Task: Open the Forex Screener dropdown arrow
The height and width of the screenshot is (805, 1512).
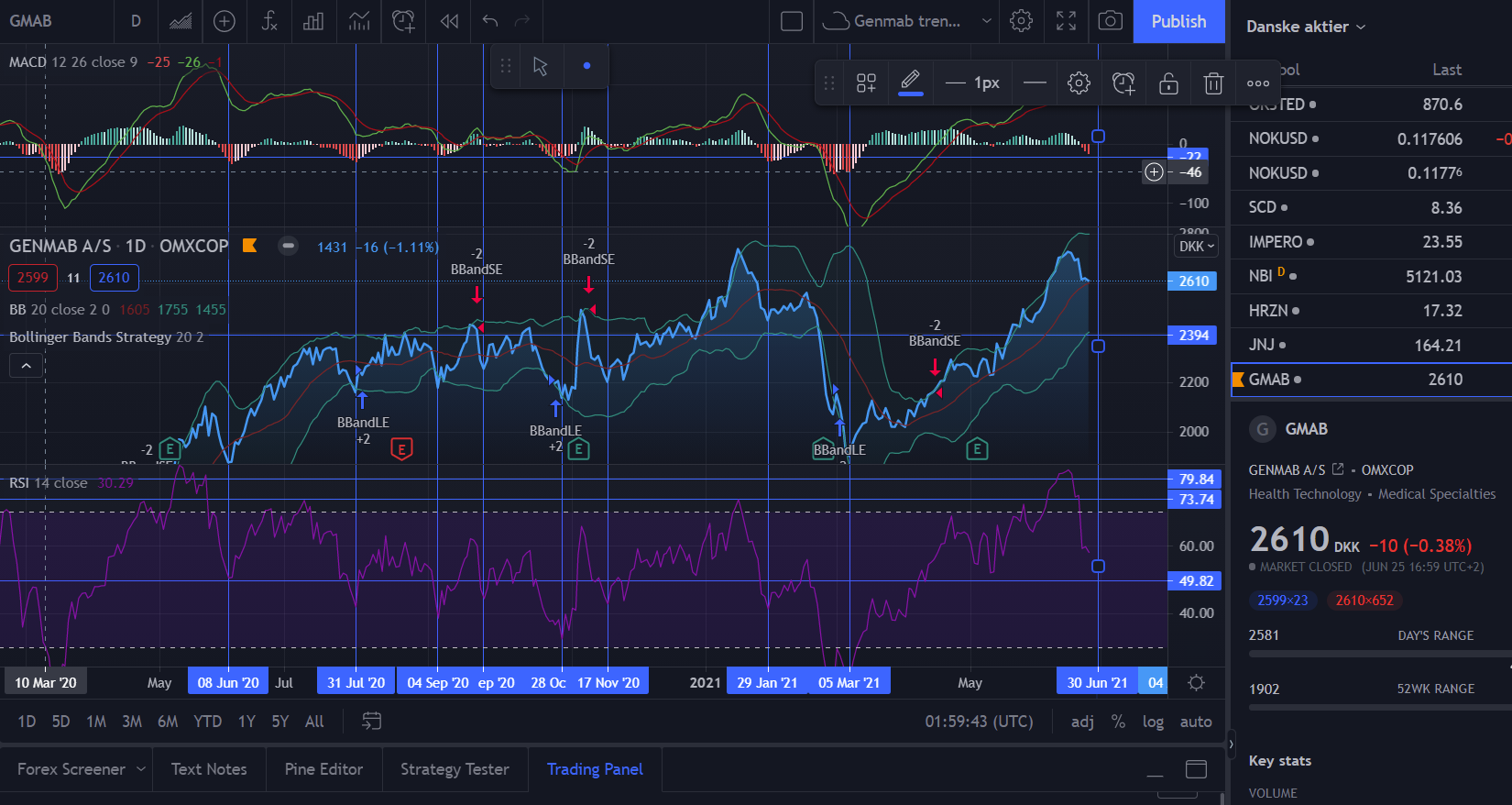Action: coord(140,769)
